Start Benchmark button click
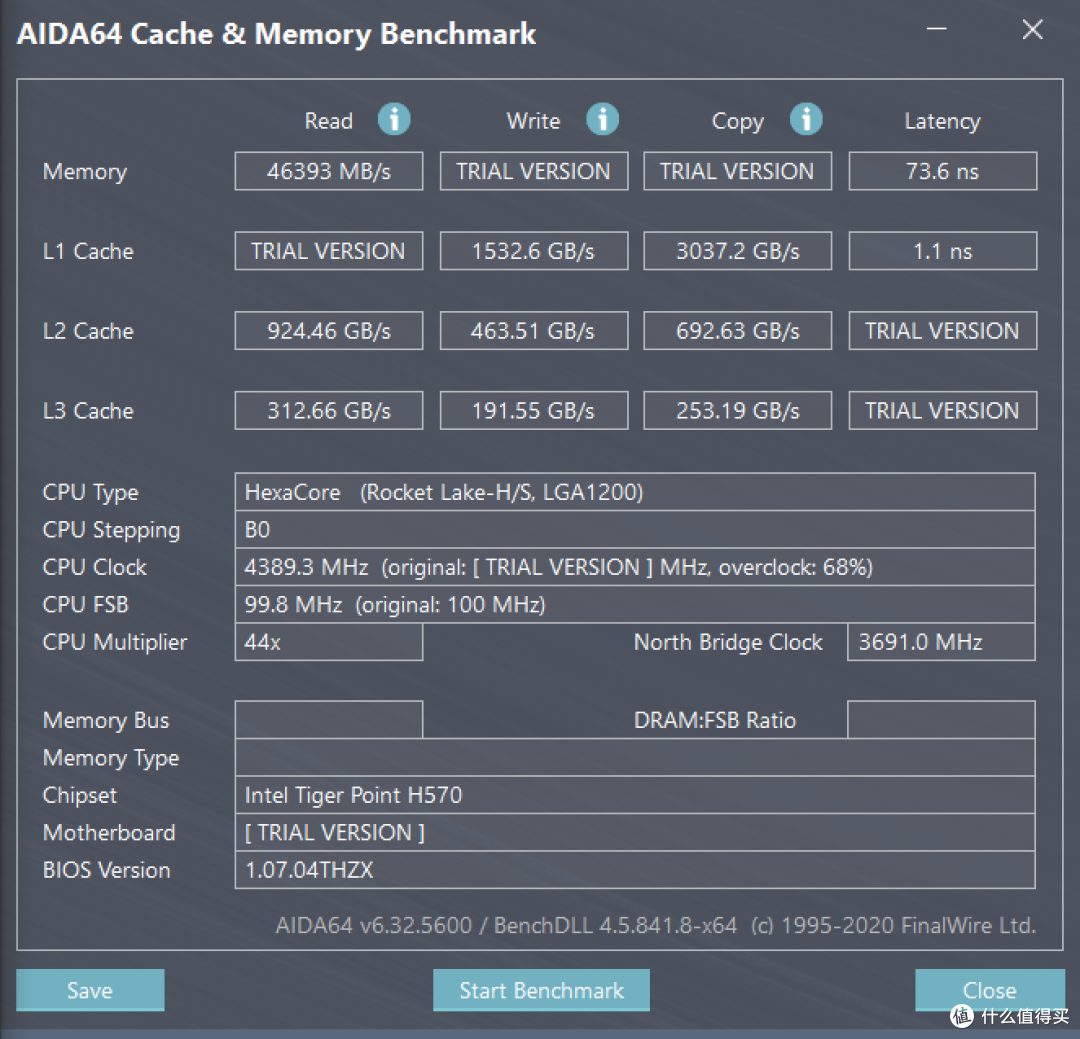This screenshot has width=1080, height=1039. (541, 990)
